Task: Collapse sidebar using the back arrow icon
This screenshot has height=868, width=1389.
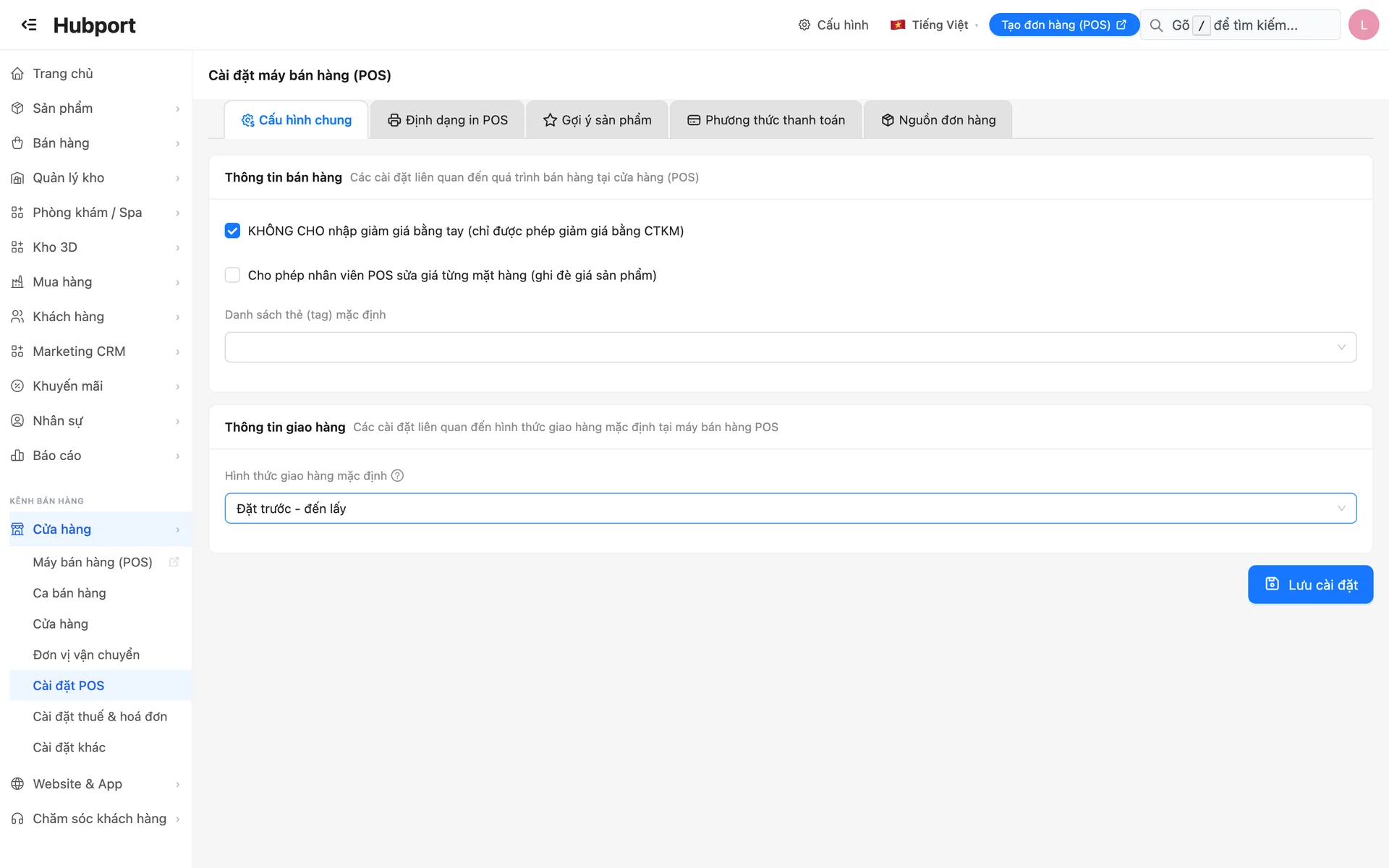Action: 29,25
